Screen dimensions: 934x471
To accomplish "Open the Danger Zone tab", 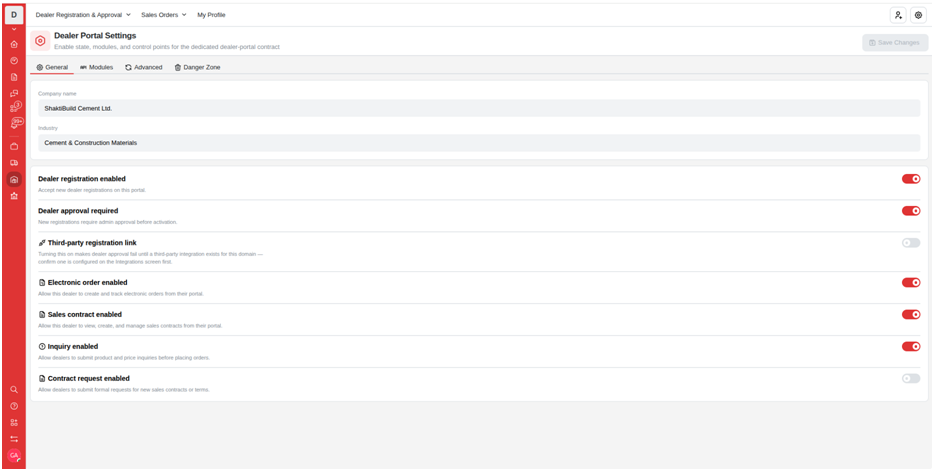I will [x=197, y=67].
